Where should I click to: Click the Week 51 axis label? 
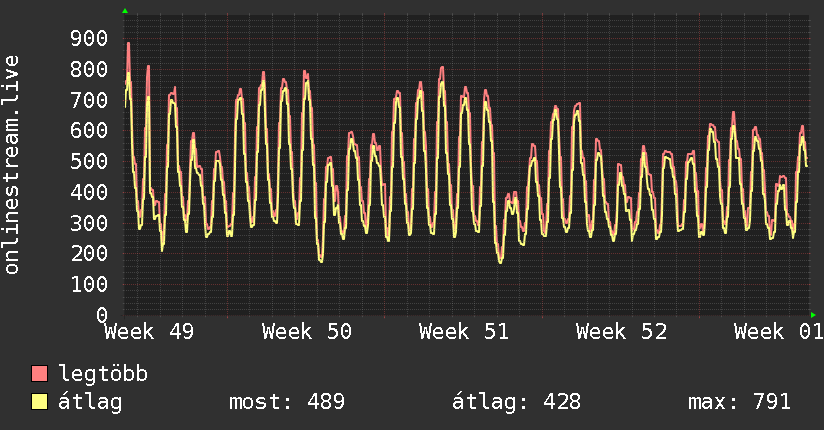click(464, 332)
